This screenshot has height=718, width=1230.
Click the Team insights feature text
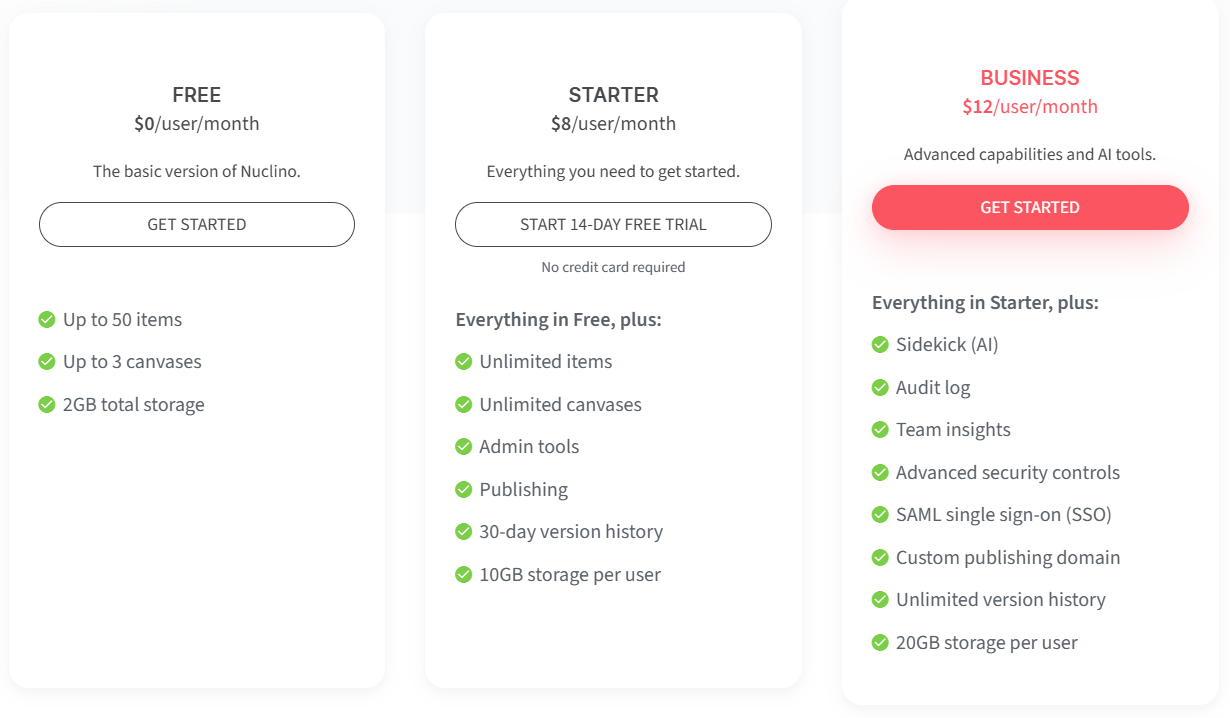point(953,430)
